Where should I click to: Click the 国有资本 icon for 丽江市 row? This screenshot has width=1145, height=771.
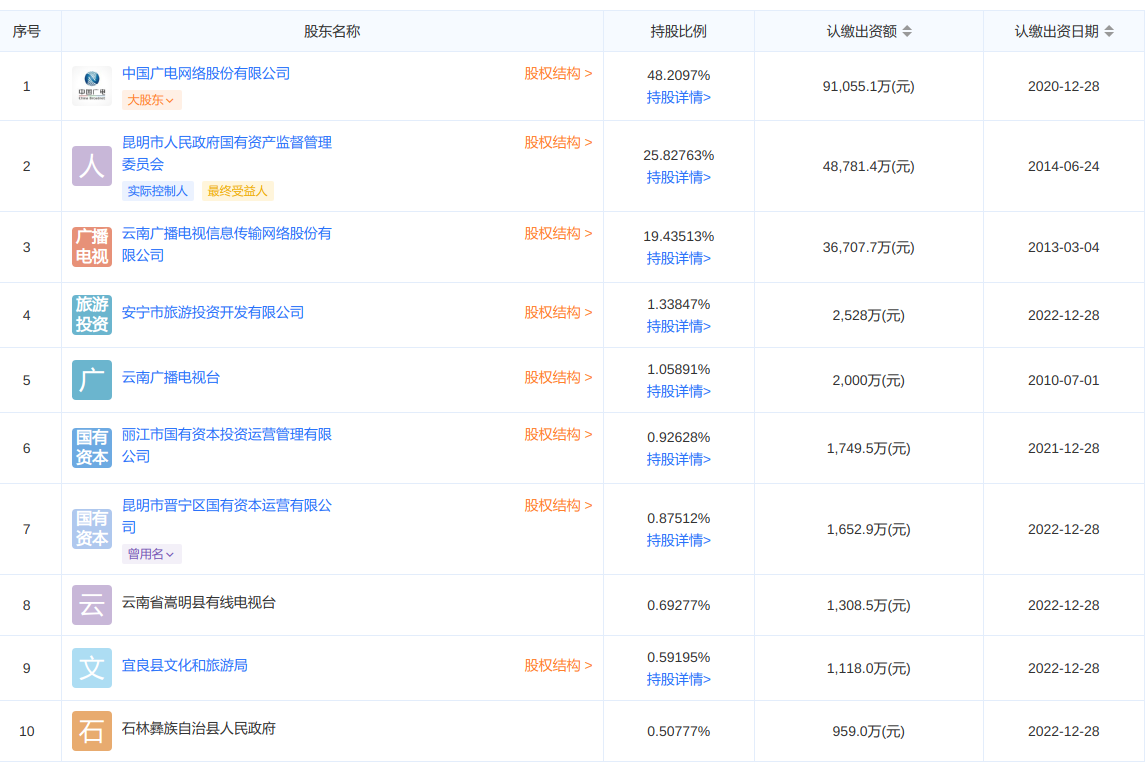pos(92,448)
